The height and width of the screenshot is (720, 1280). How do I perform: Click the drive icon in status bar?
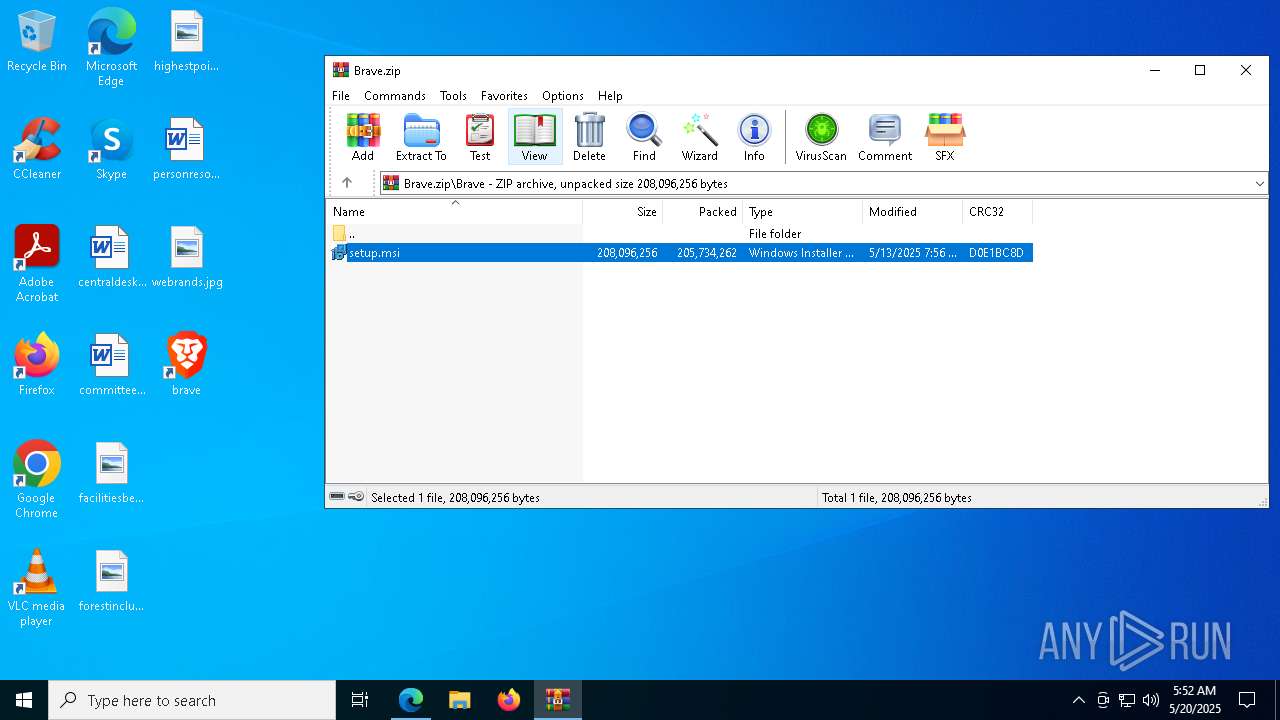[337, 497]
